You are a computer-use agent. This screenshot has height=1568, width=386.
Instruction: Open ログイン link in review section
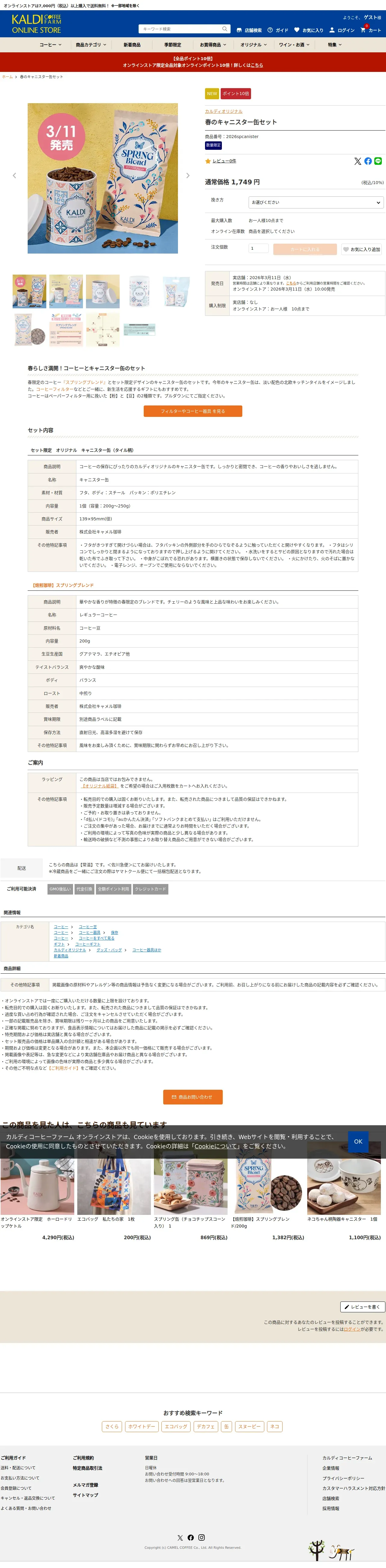tap(352, 1329)
